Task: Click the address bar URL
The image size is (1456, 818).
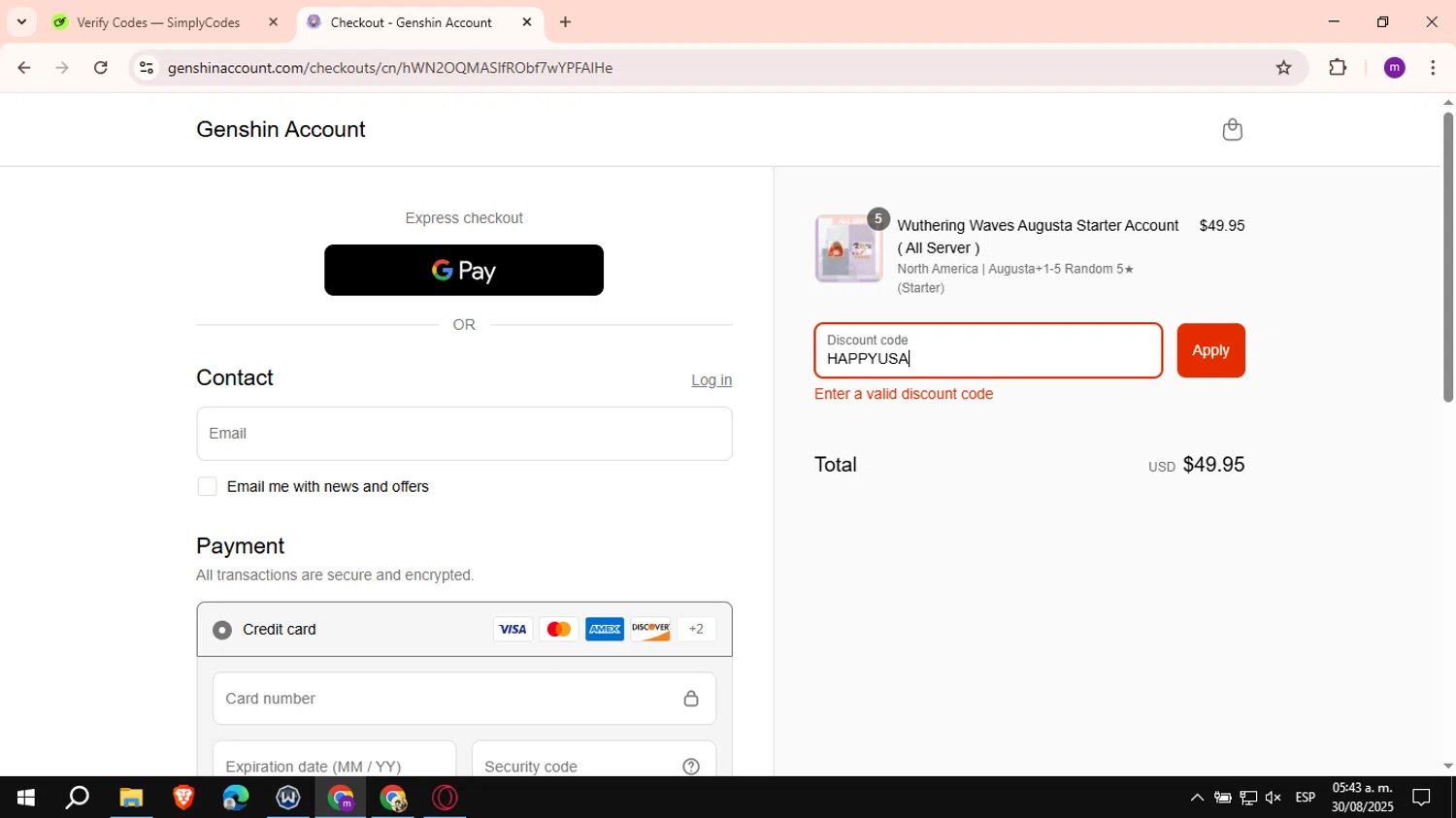Action: (389, 68)
